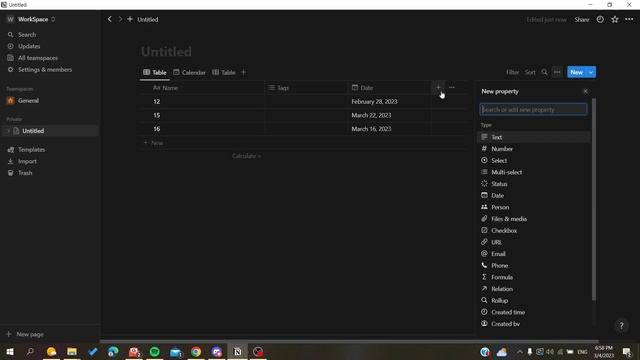
Task: Open the New button dropdown arrow
Action: point(591,72)
